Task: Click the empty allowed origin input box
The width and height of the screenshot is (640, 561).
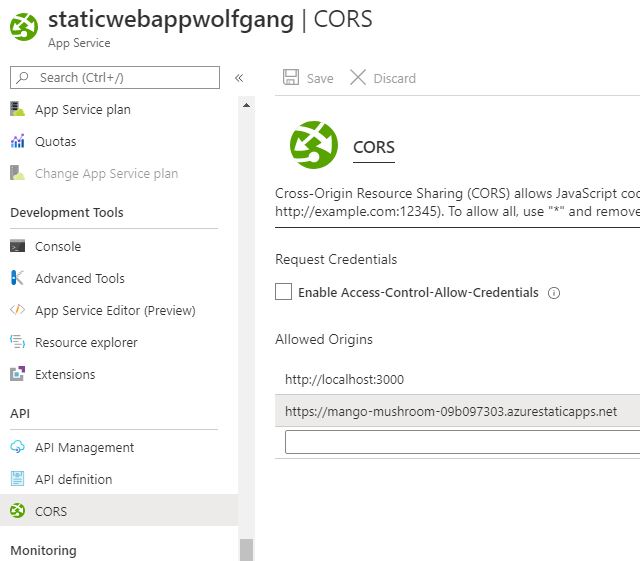Action: point(462,442)
